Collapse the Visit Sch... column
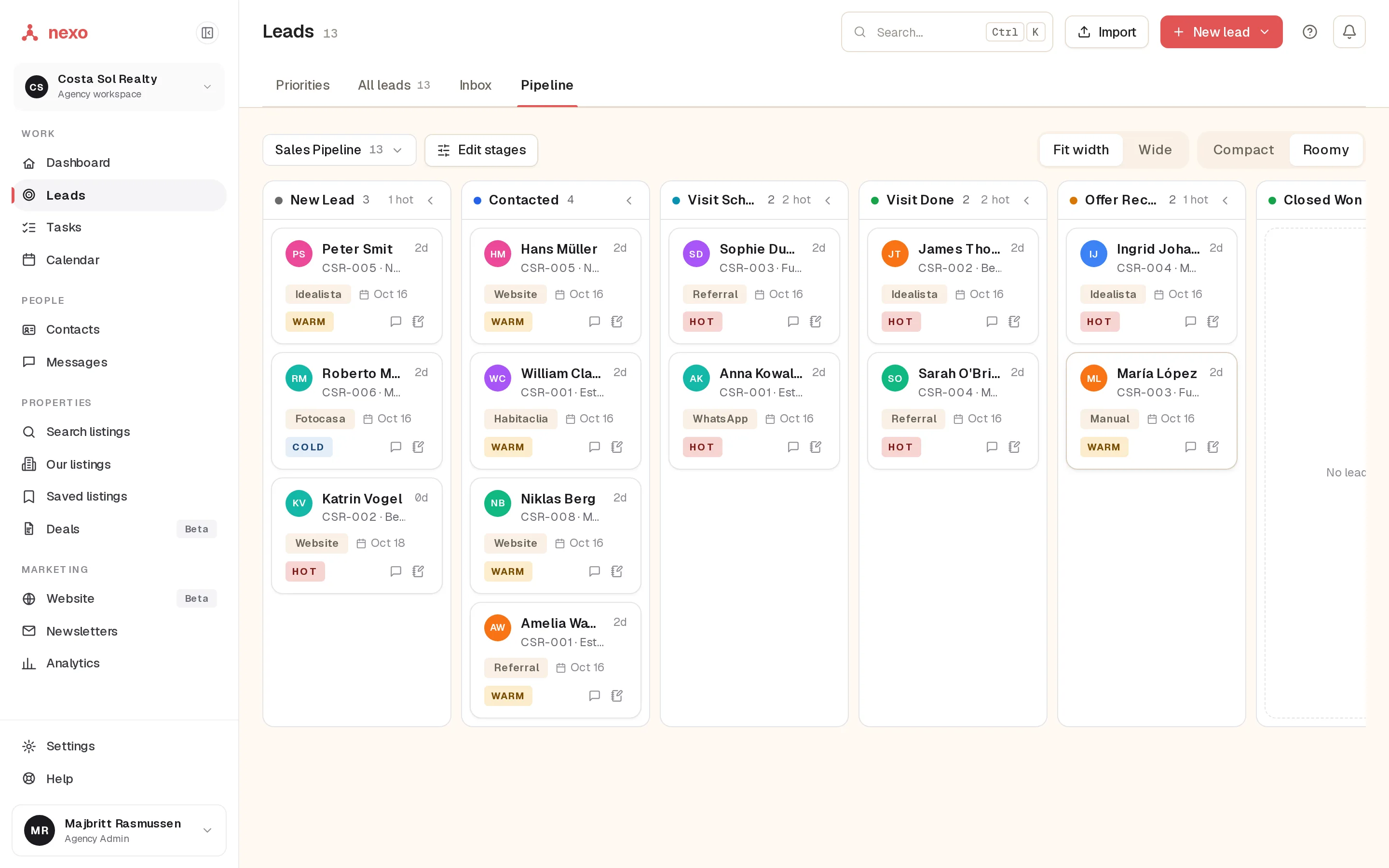1389x868 pixels. [x=828, y=200]
